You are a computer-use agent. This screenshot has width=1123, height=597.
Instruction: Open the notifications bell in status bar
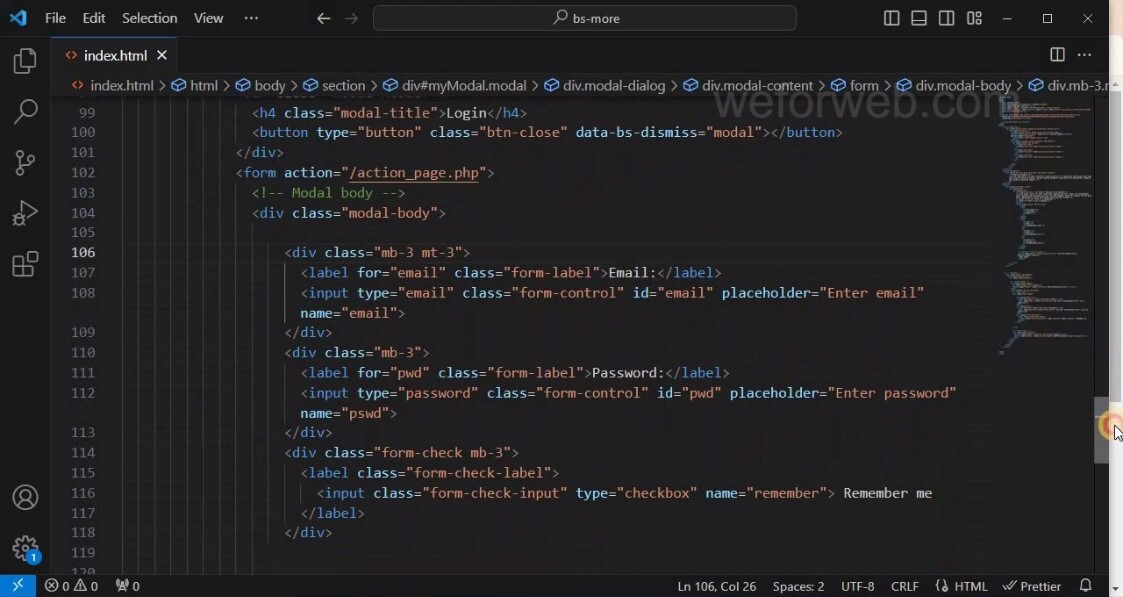click(x=1086, y=586)
